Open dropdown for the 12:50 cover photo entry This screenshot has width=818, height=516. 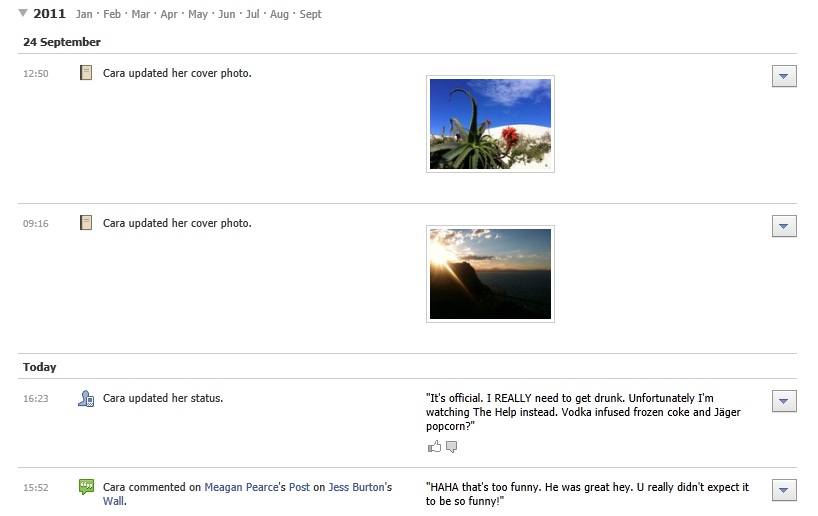tap(784, 76)
